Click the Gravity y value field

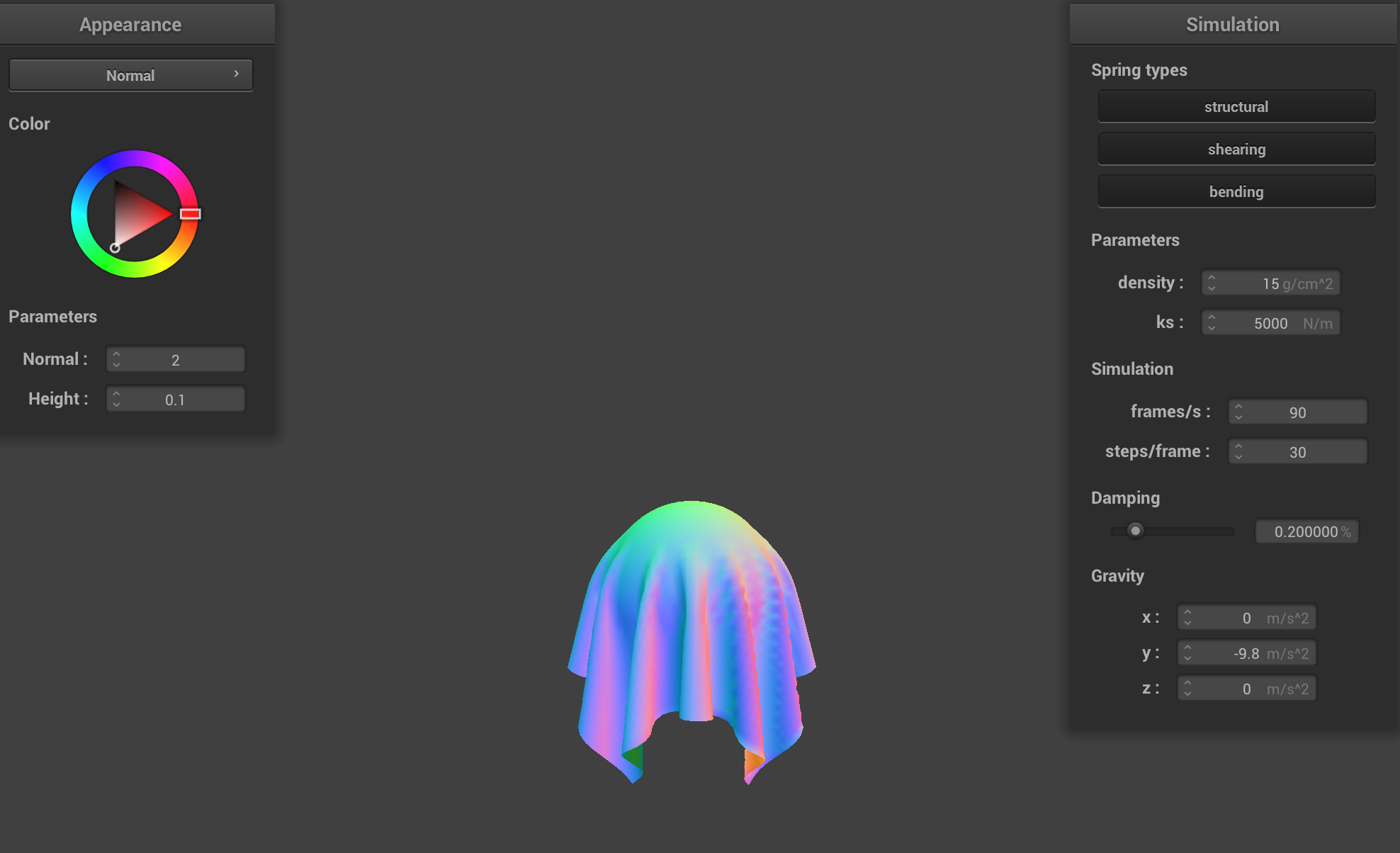pos(1246,653)
